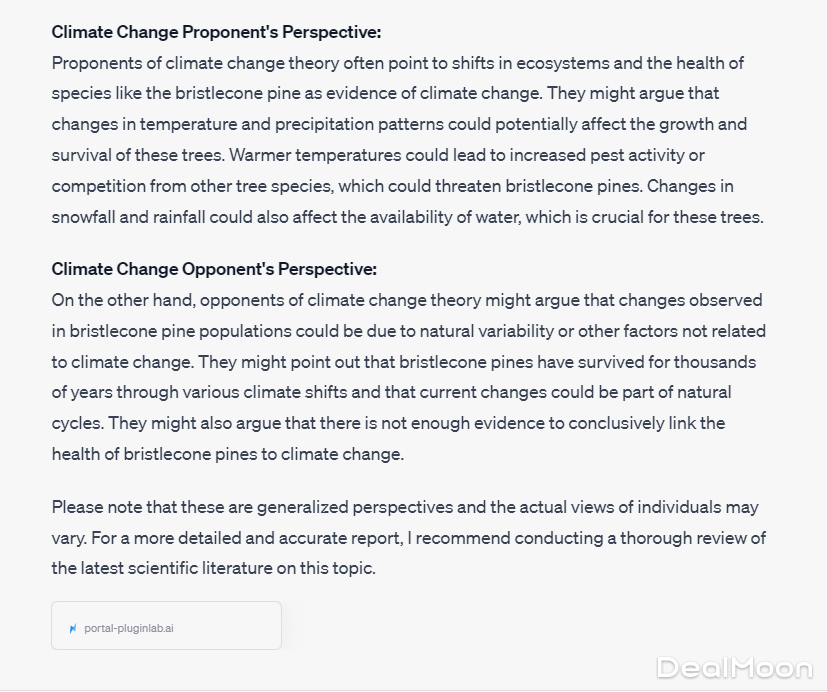The width and height of the screenshot is (827, 692).
Task: Click the line 'health of bristlecone pines to climate change.'
Action: pos(227,454)
